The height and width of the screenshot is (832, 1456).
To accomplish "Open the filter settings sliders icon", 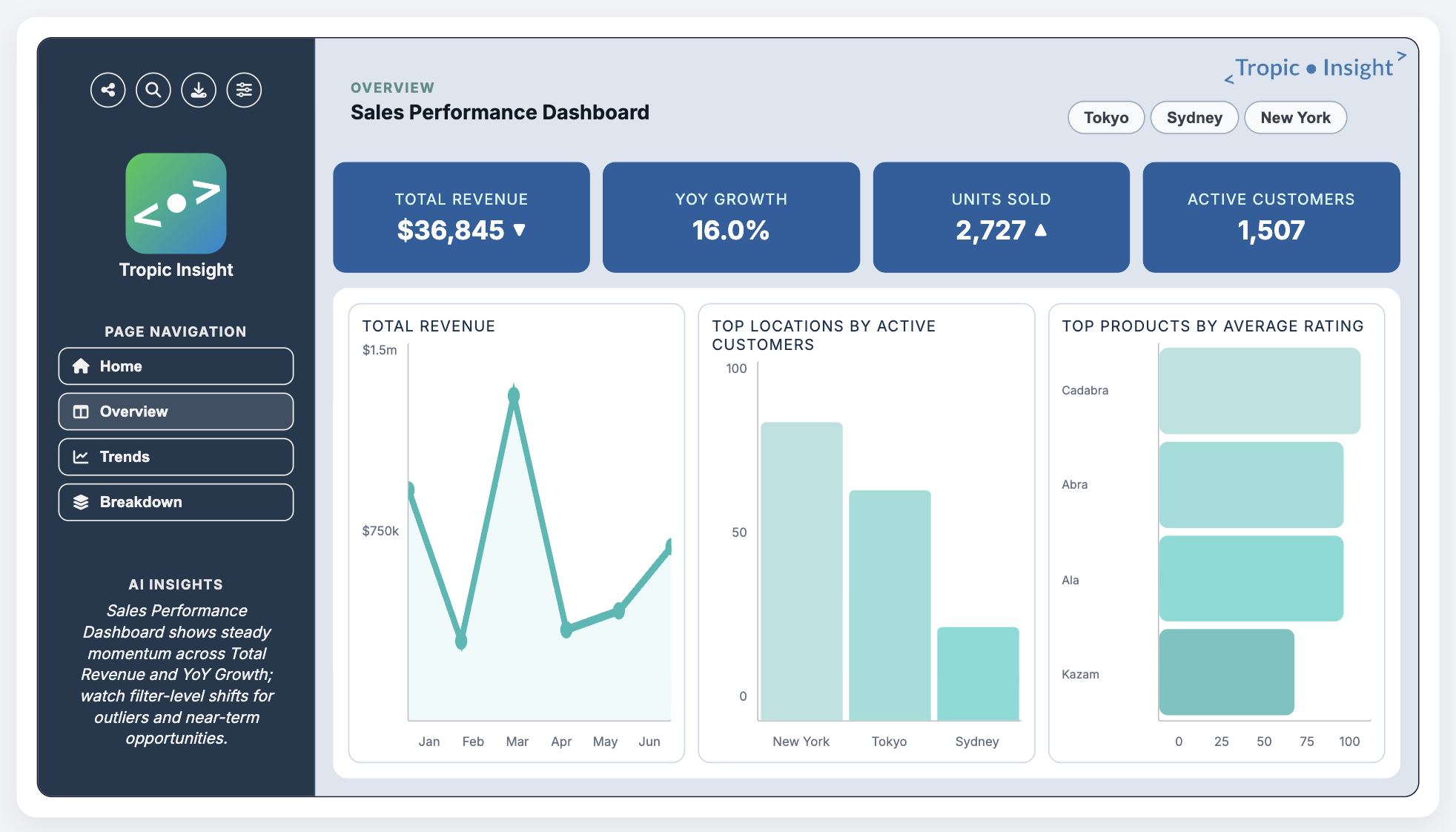I will (244, 90).
